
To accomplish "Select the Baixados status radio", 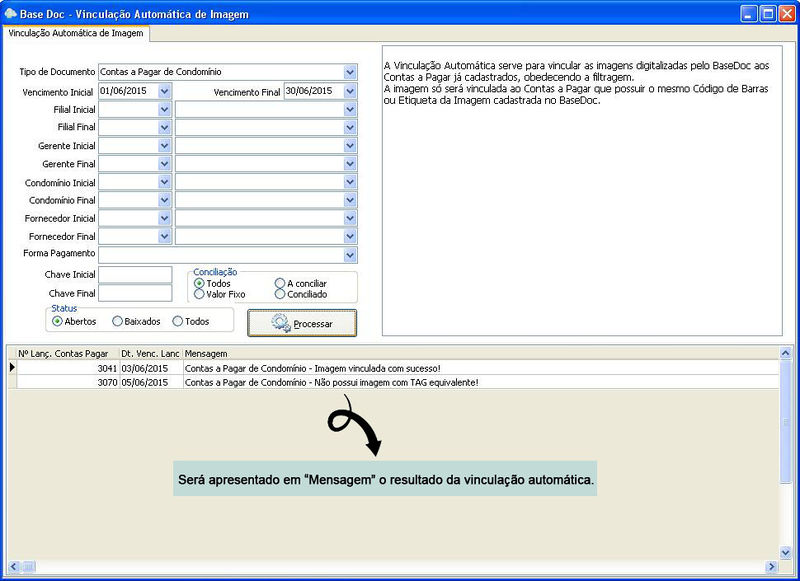I will coord(117,321).
